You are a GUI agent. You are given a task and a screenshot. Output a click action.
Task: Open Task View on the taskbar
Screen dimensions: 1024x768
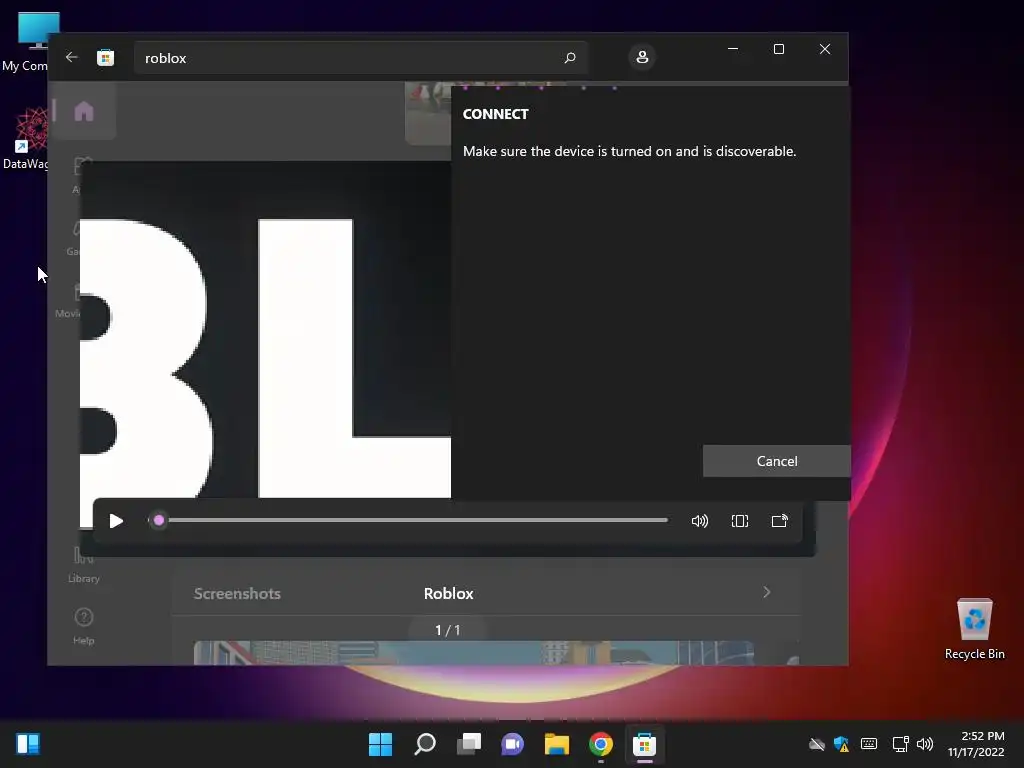click(x=469, y=744)
